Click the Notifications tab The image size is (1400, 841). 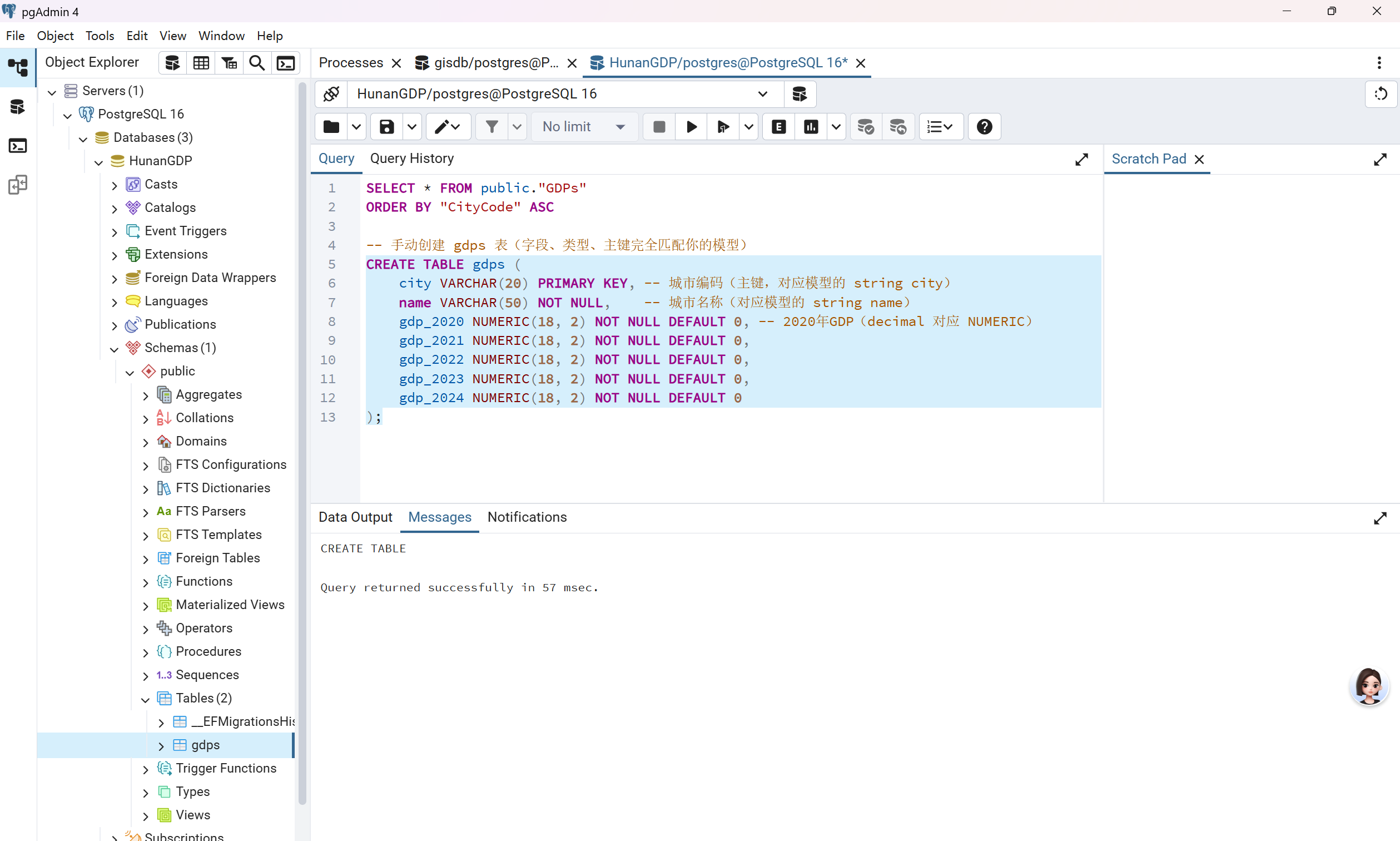click(527, 517)
